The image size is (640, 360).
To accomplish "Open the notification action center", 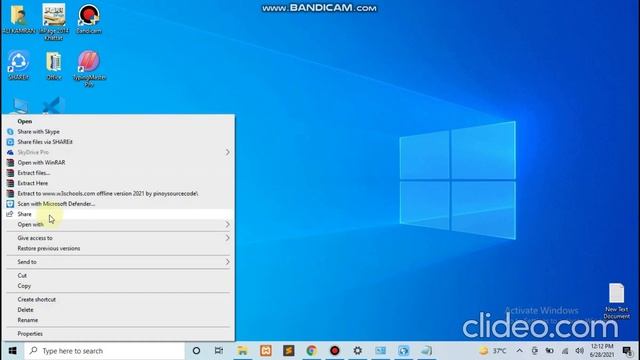I will coord(628,351).
